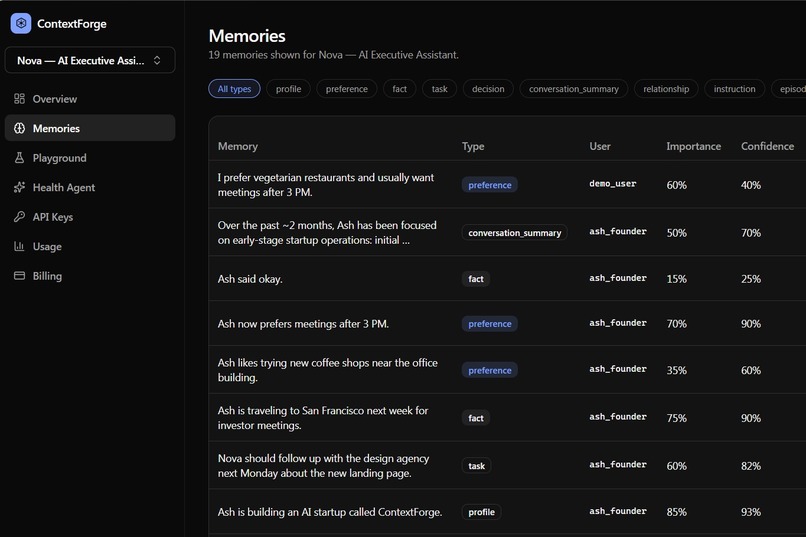Go to Overview in sidebar
806x537 pixels.
(x=90, y=99)
